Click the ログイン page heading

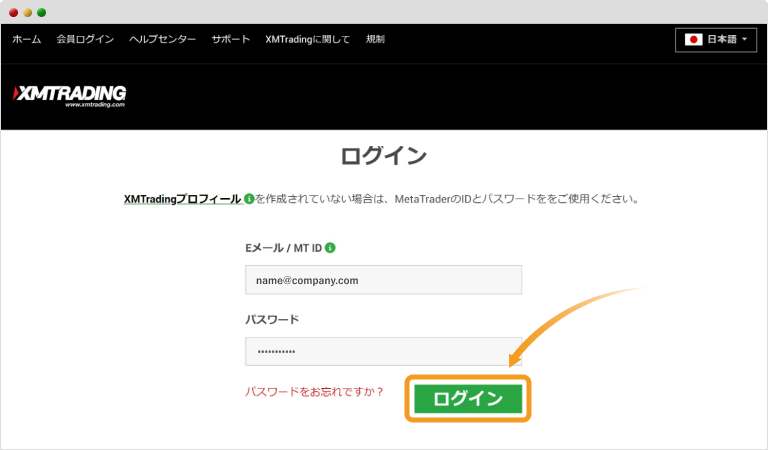click(384, 156)
